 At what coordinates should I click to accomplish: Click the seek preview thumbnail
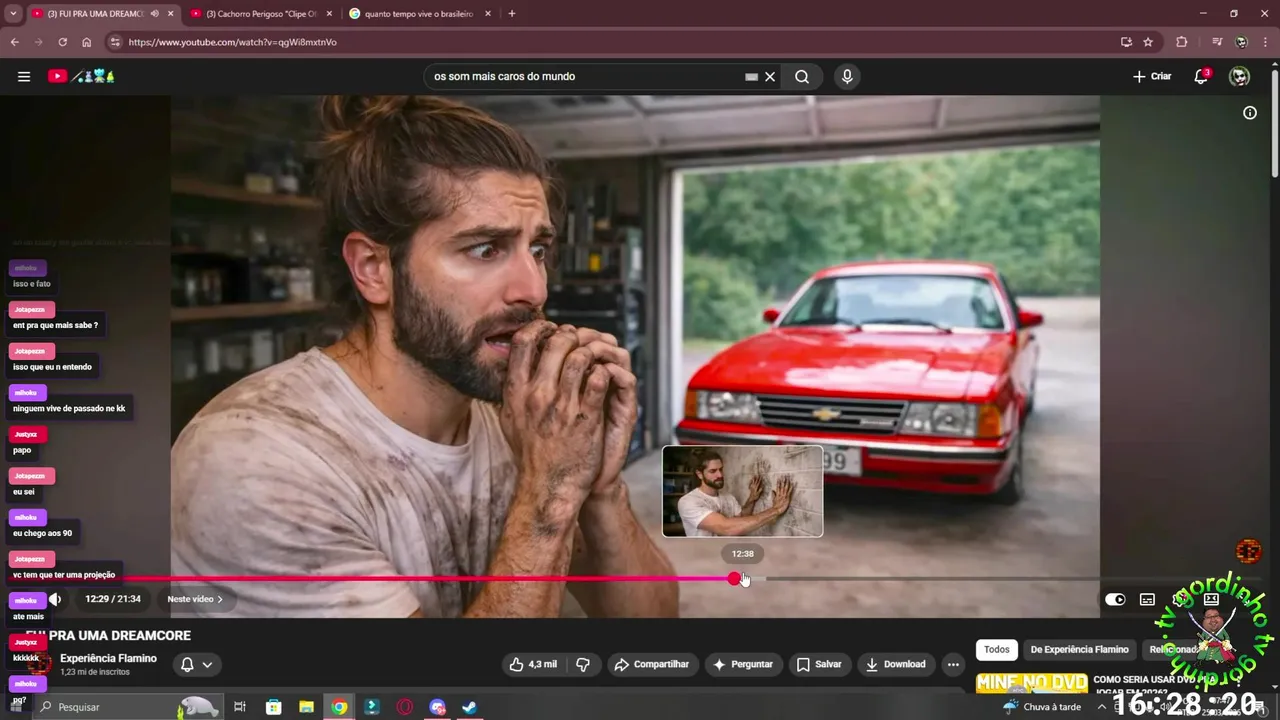(x=742, y=491)
